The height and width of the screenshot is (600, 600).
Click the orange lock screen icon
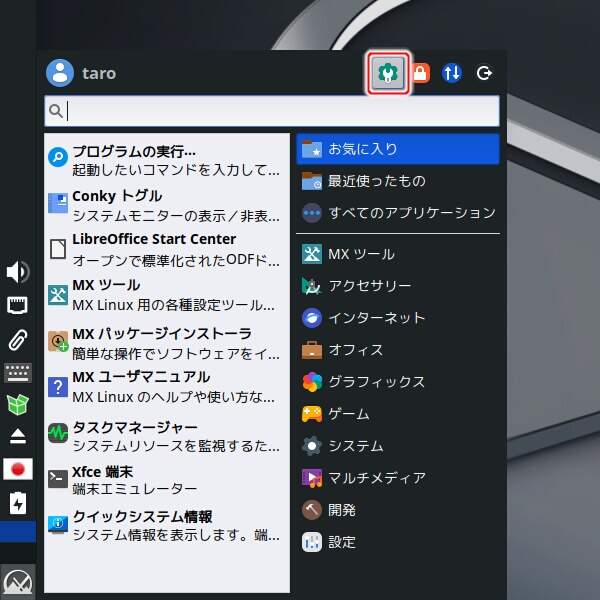point(420,74)
